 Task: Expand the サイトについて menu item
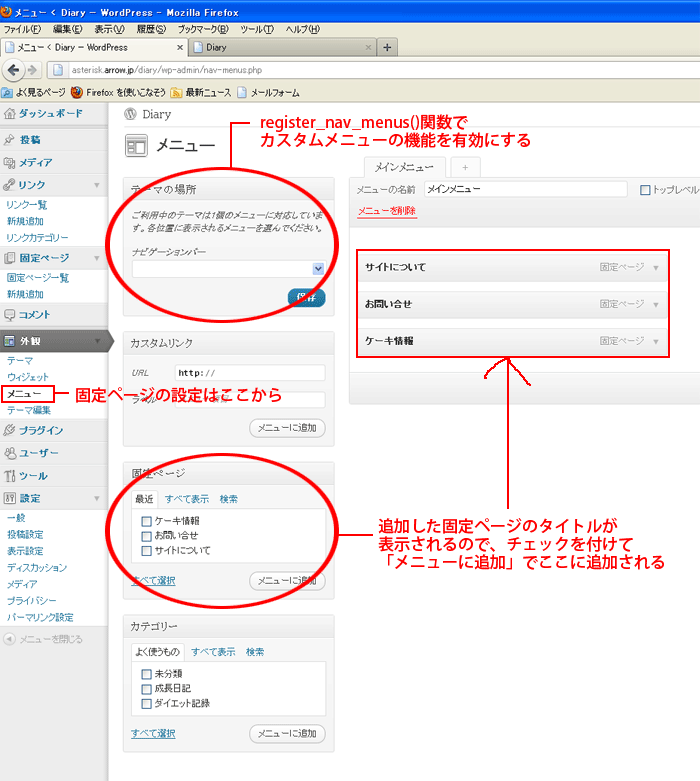656,268
